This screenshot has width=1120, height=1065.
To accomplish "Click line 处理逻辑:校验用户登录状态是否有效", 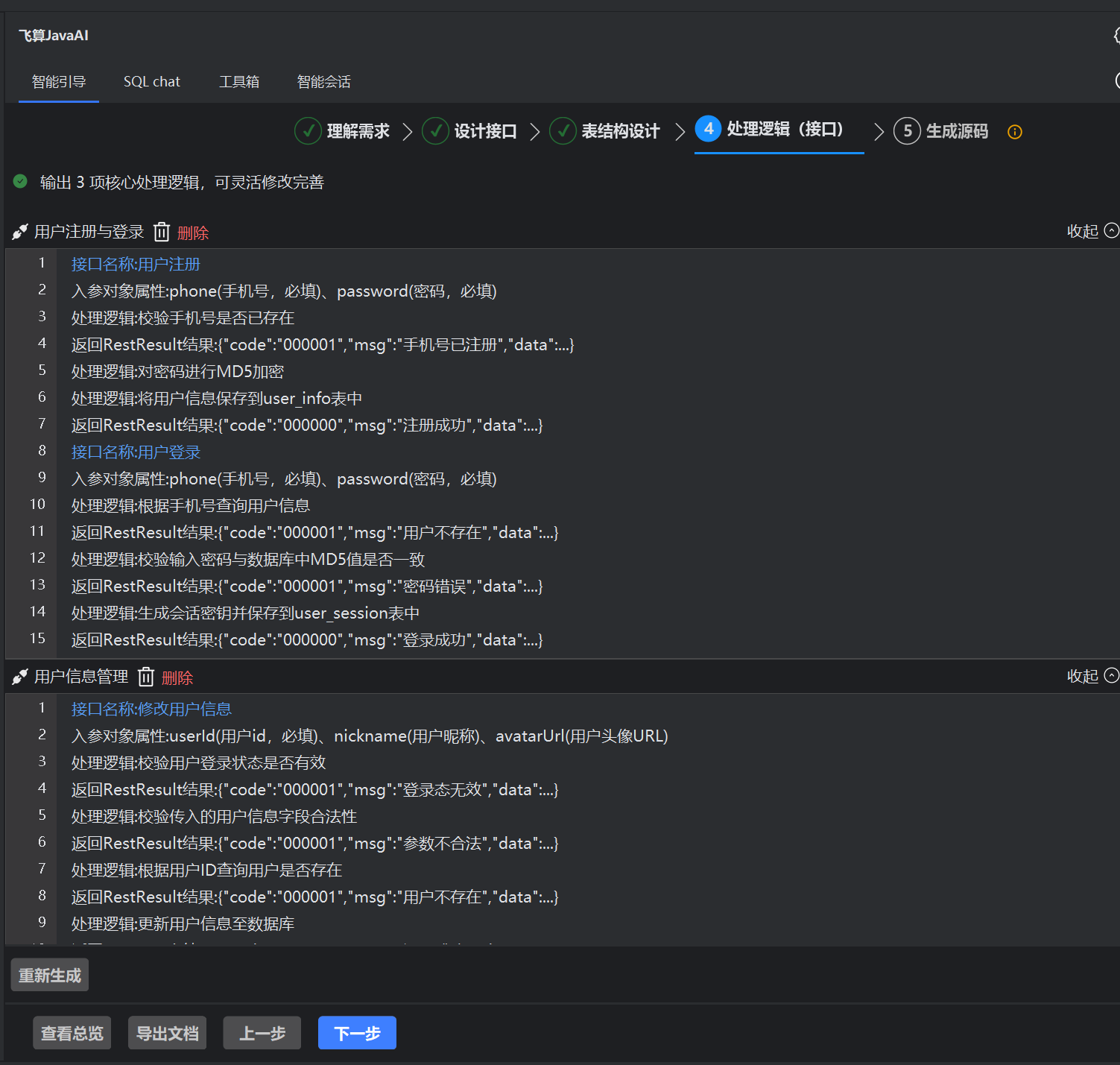I will point(198,762).
